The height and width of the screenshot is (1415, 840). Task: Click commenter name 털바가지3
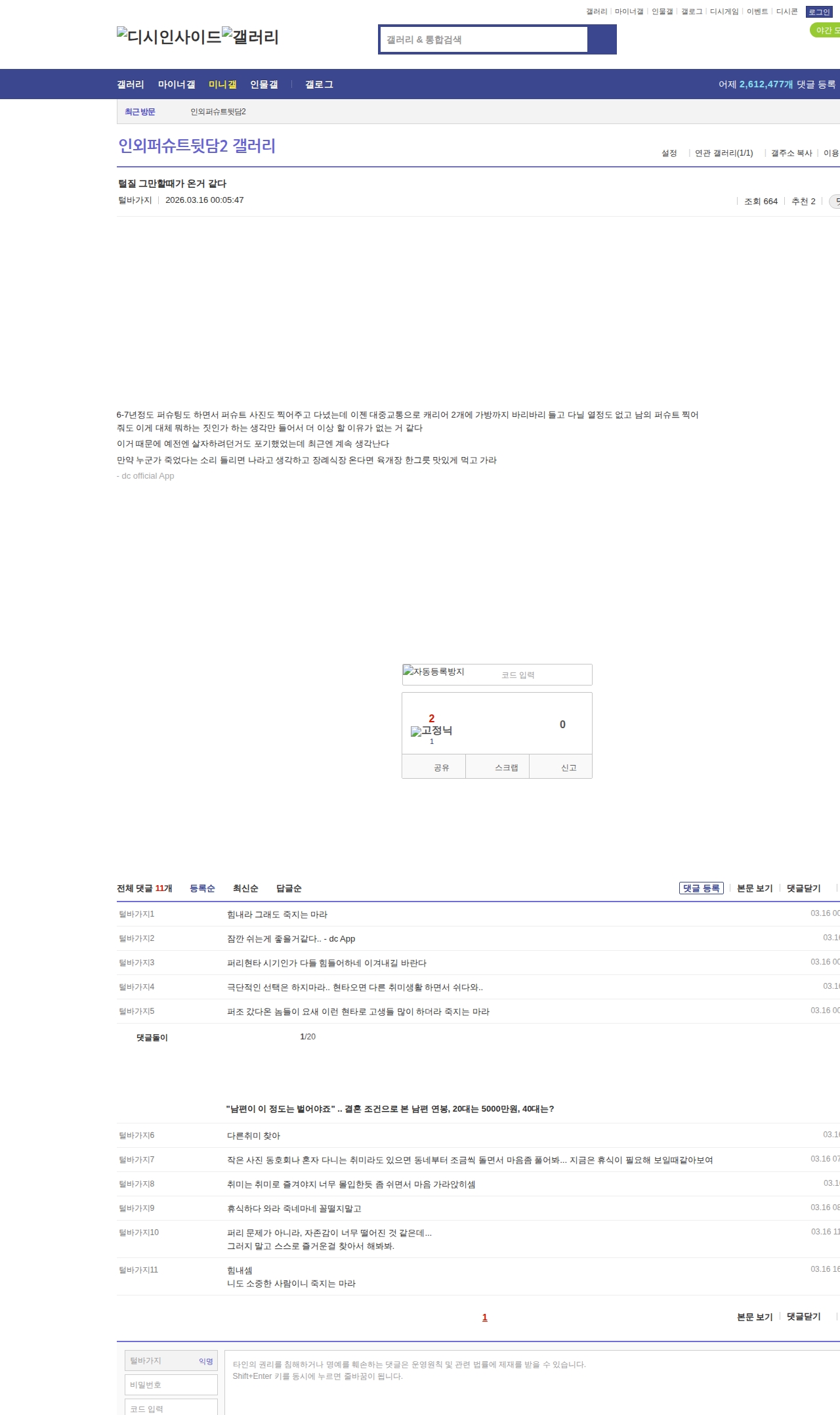pos(136,963)
